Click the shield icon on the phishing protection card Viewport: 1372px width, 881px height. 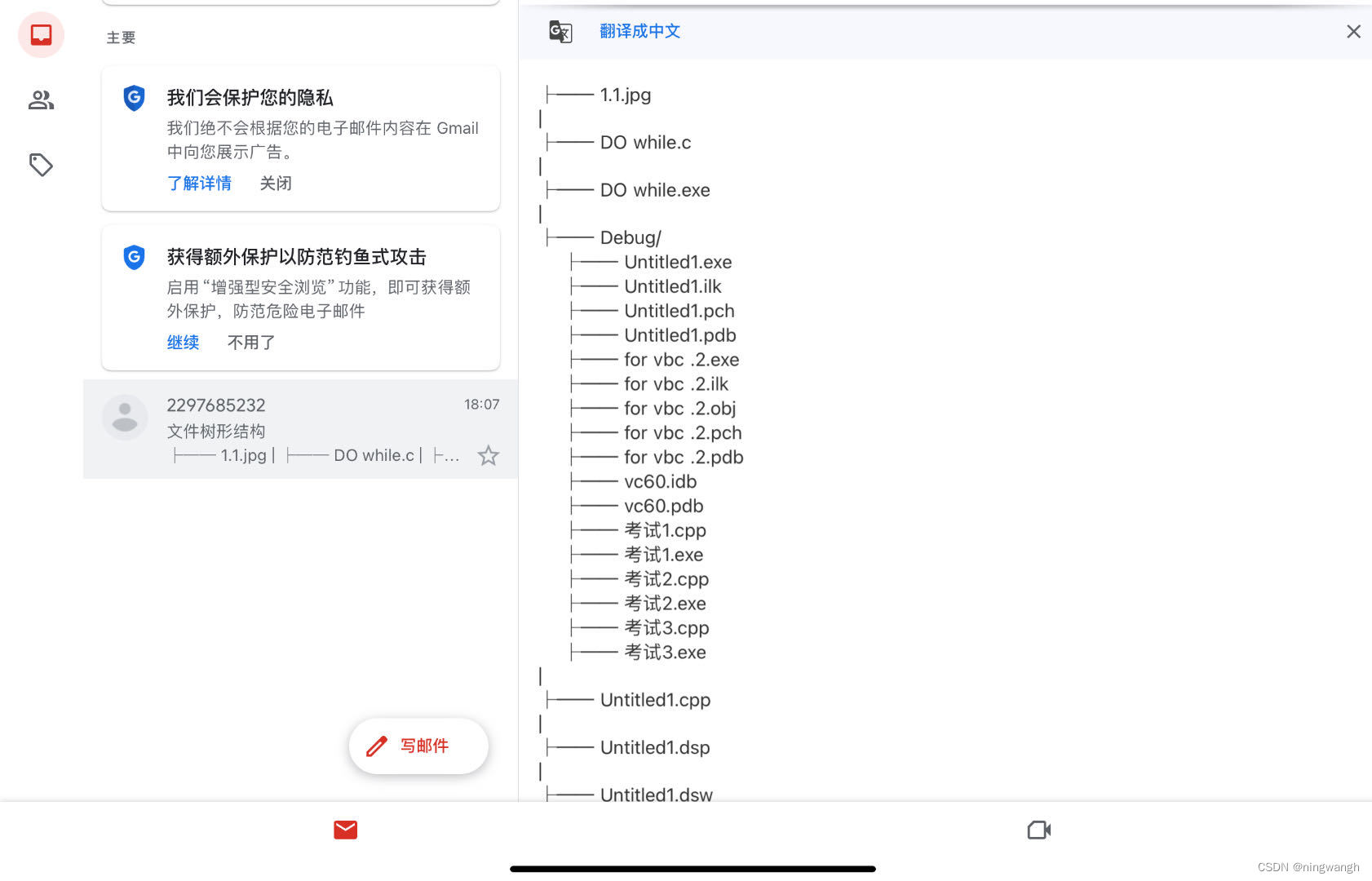tap(133, 257)
